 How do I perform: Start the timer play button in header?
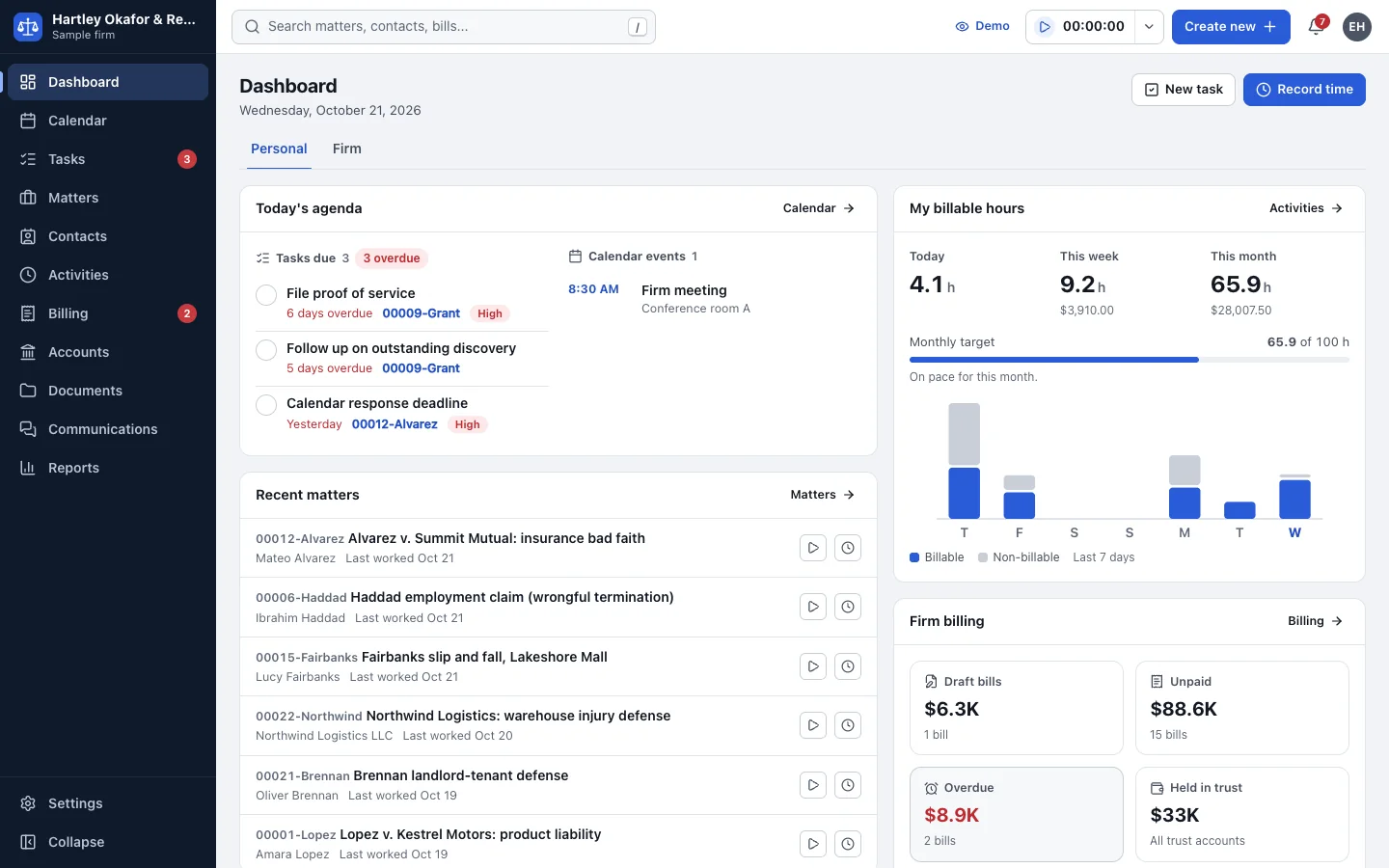(x=1045, y=27)
